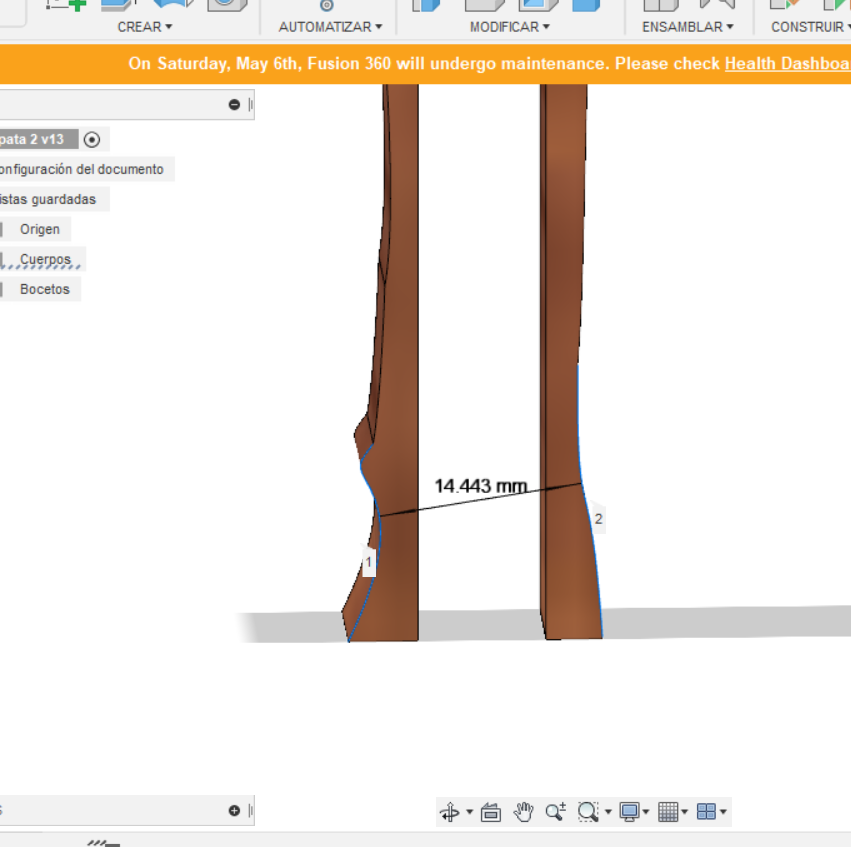
Task: Open the ENSAMBLAR menu
Action: (x=687, y=27)
